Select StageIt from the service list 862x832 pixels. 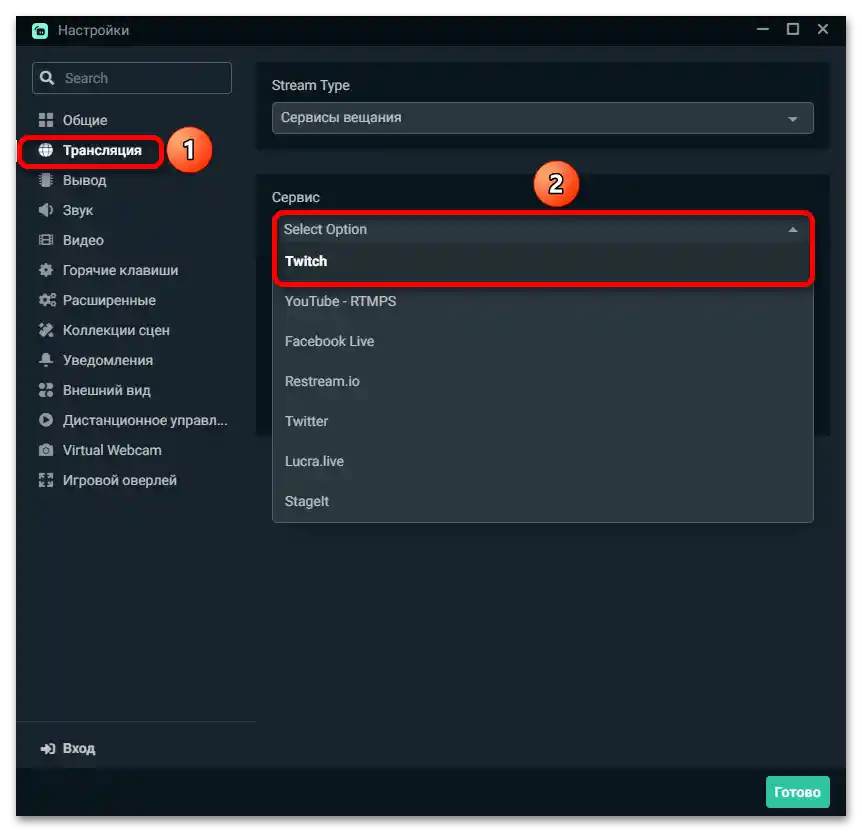click(542, 501)
